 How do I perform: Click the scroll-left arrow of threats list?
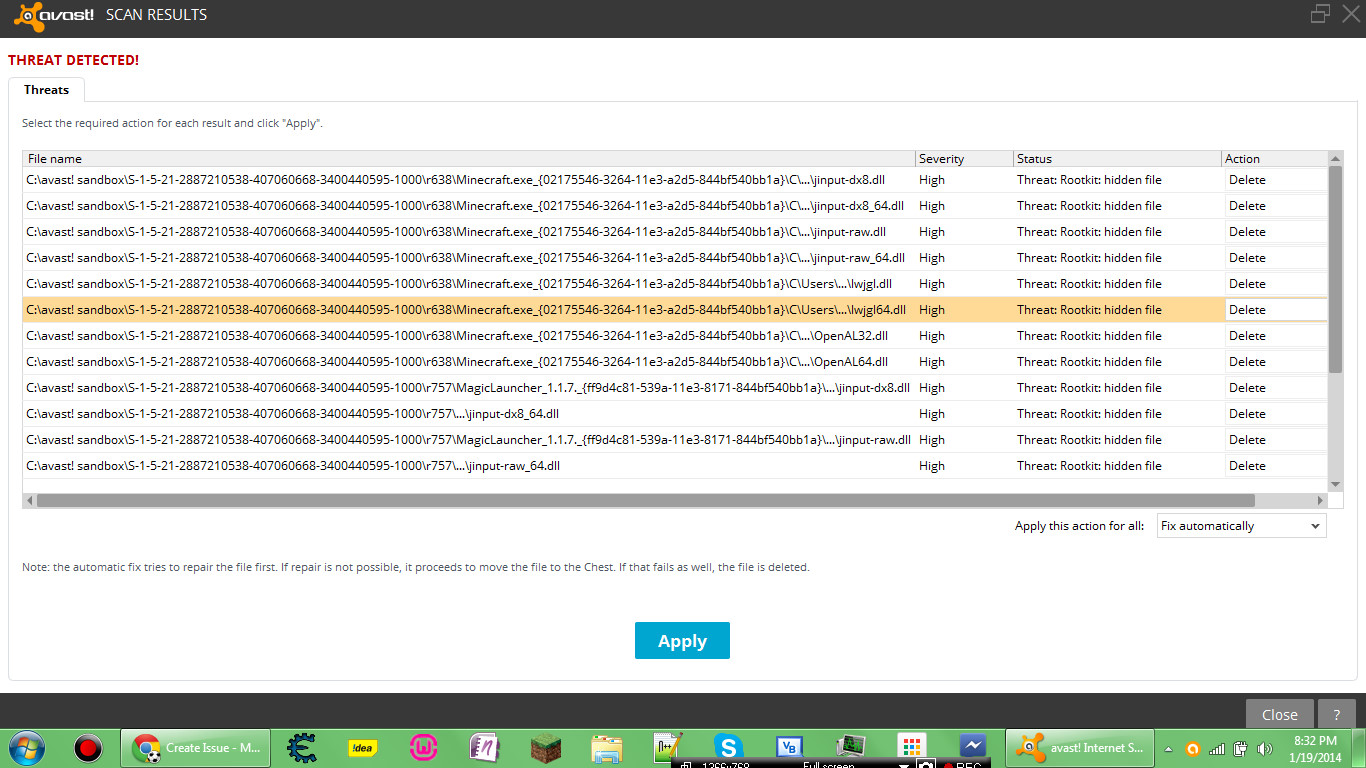[30, 500]
